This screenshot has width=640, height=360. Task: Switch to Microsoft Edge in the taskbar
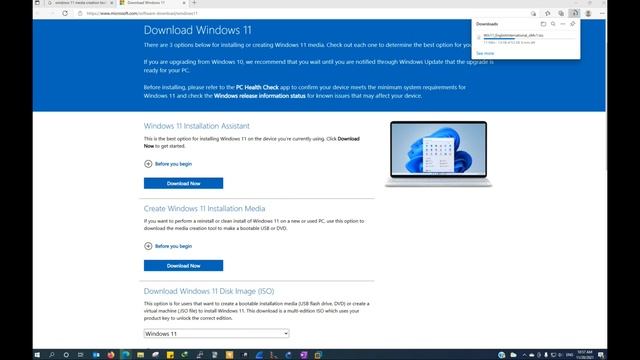pos(126,355)
